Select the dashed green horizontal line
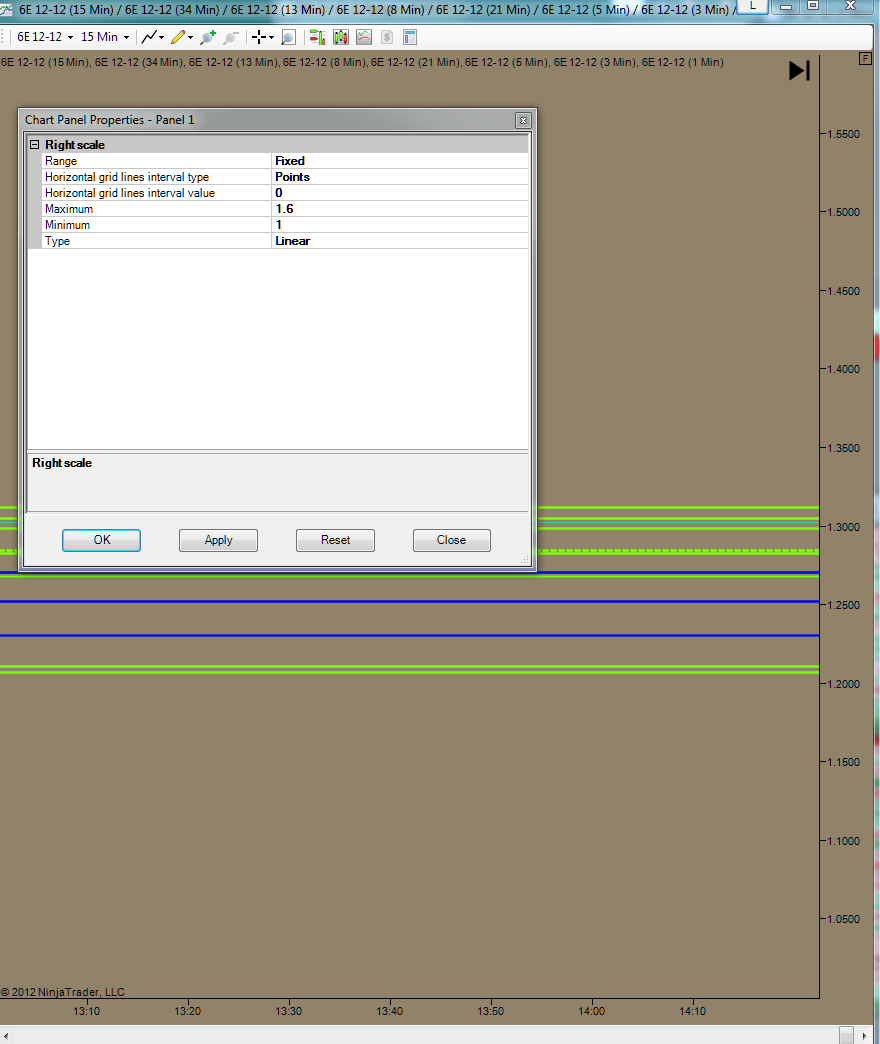The image size is (880, 1044). pos(678,551)
